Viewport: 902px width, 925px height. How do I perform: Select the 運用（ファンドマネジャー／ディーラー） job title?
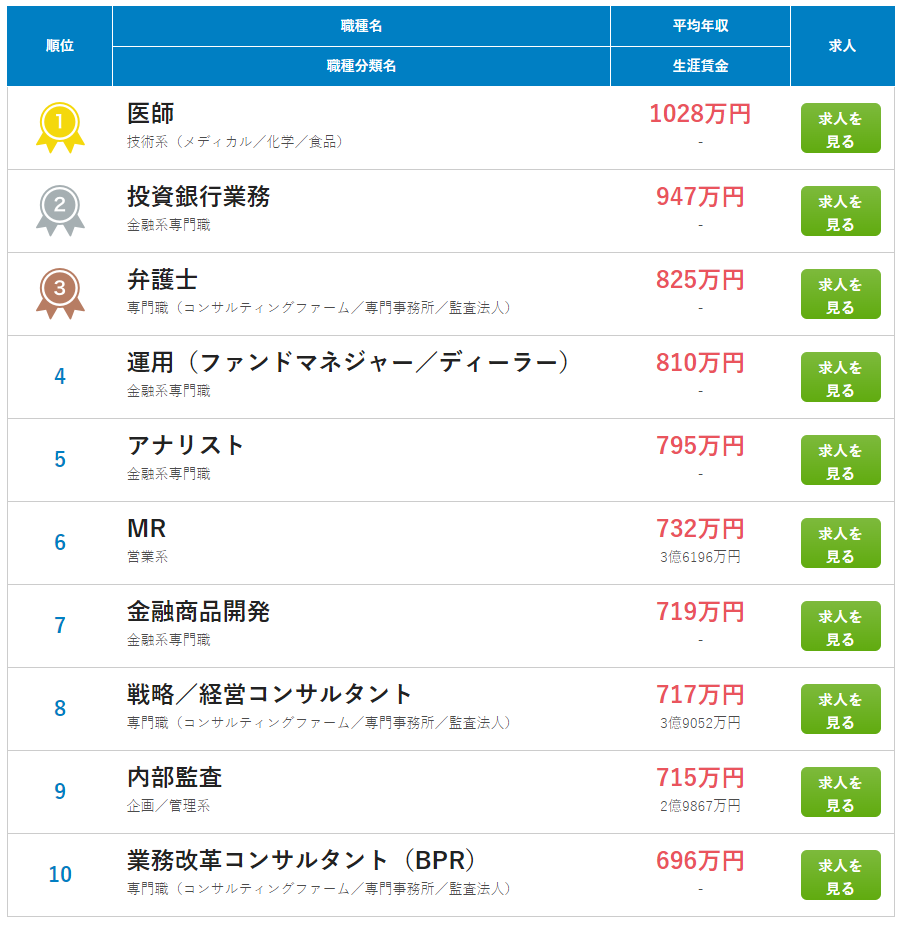348,362
